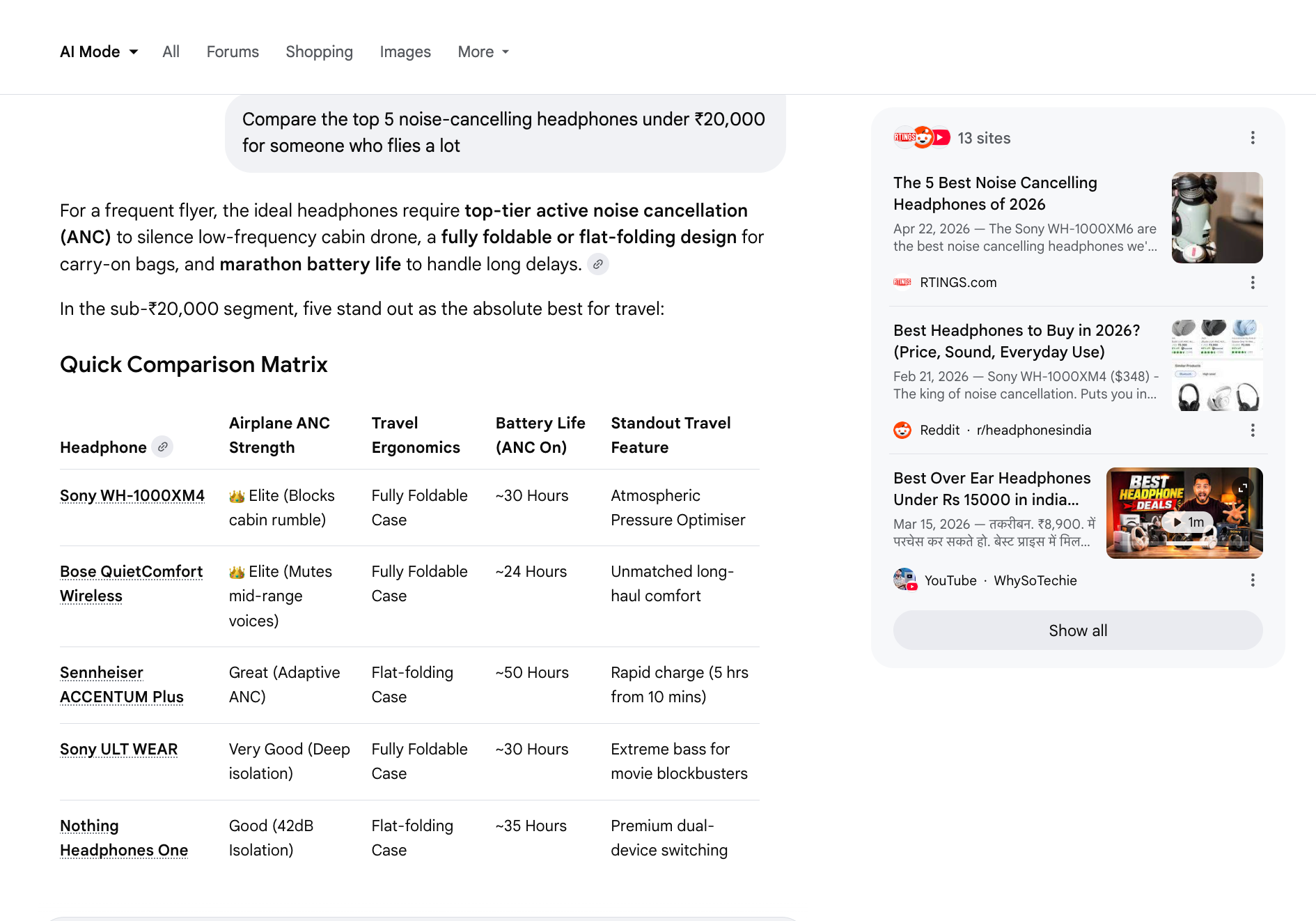Screen dimensions: 1316x921
Task: Click the Reddit headphones comparison thumbnail
Action: 1217,365
